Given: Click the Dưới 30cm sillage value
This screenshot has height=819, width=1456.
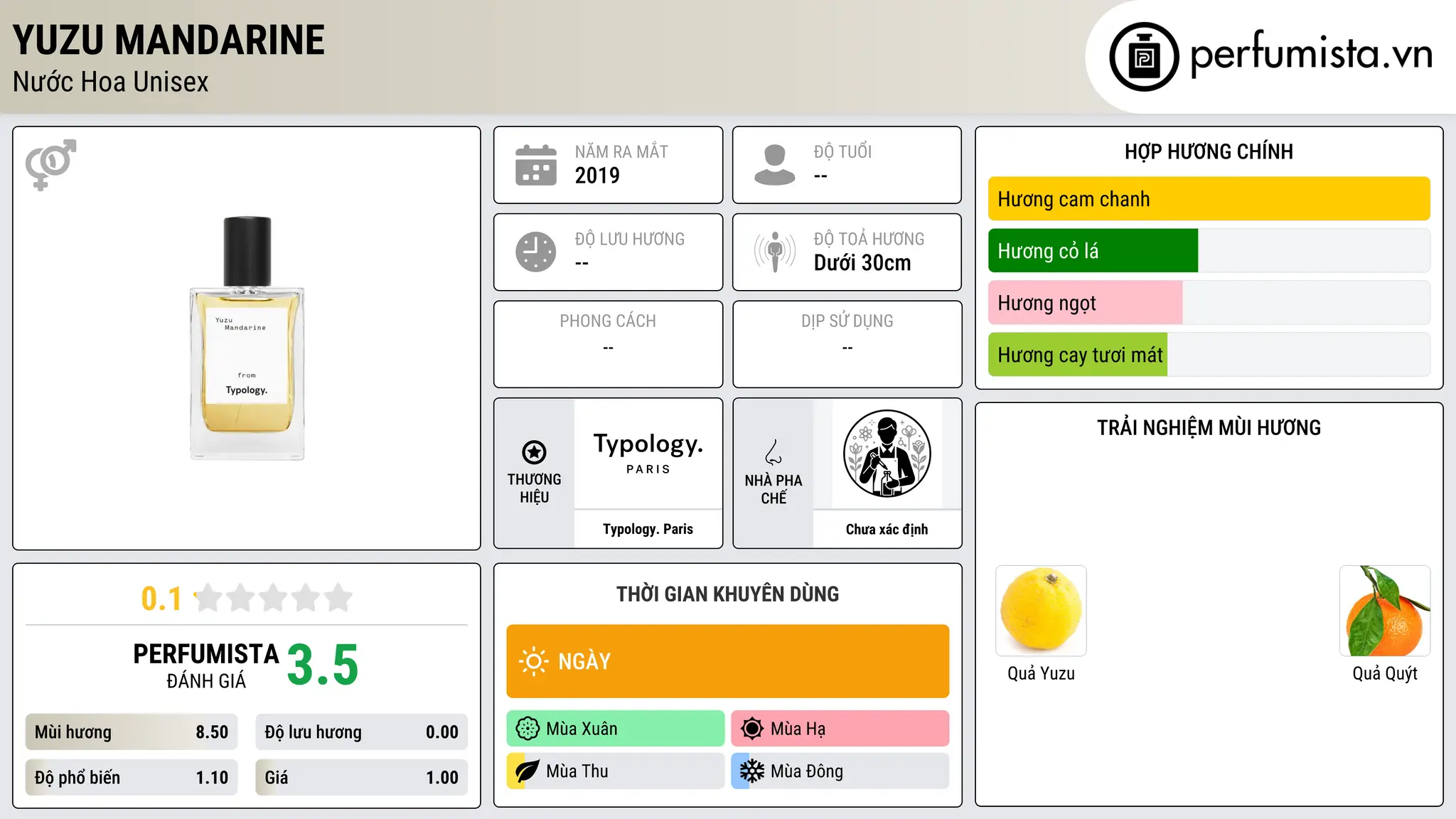Looking at the screenshot, I should click(862, 263).
